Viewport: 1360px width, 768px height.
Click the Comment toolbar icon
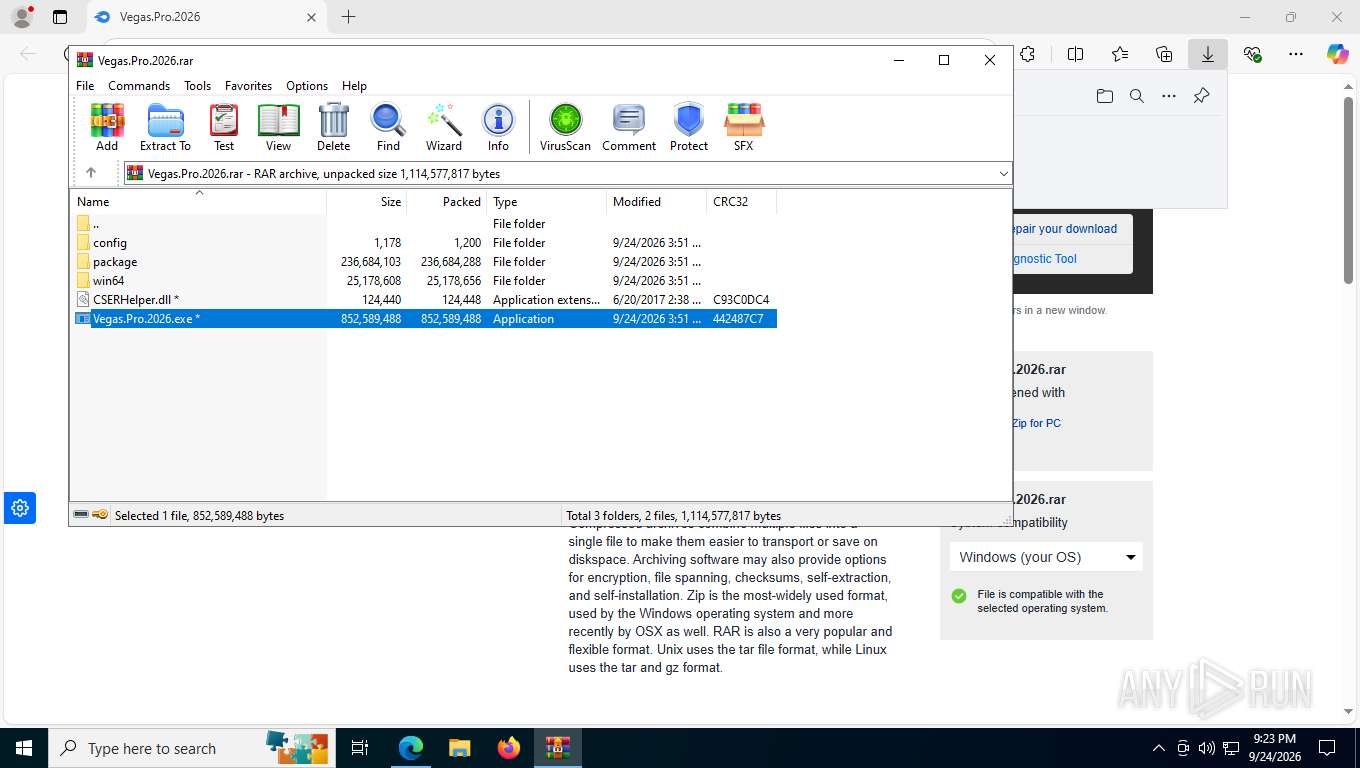pyautogui.click(x=629, y=127)
